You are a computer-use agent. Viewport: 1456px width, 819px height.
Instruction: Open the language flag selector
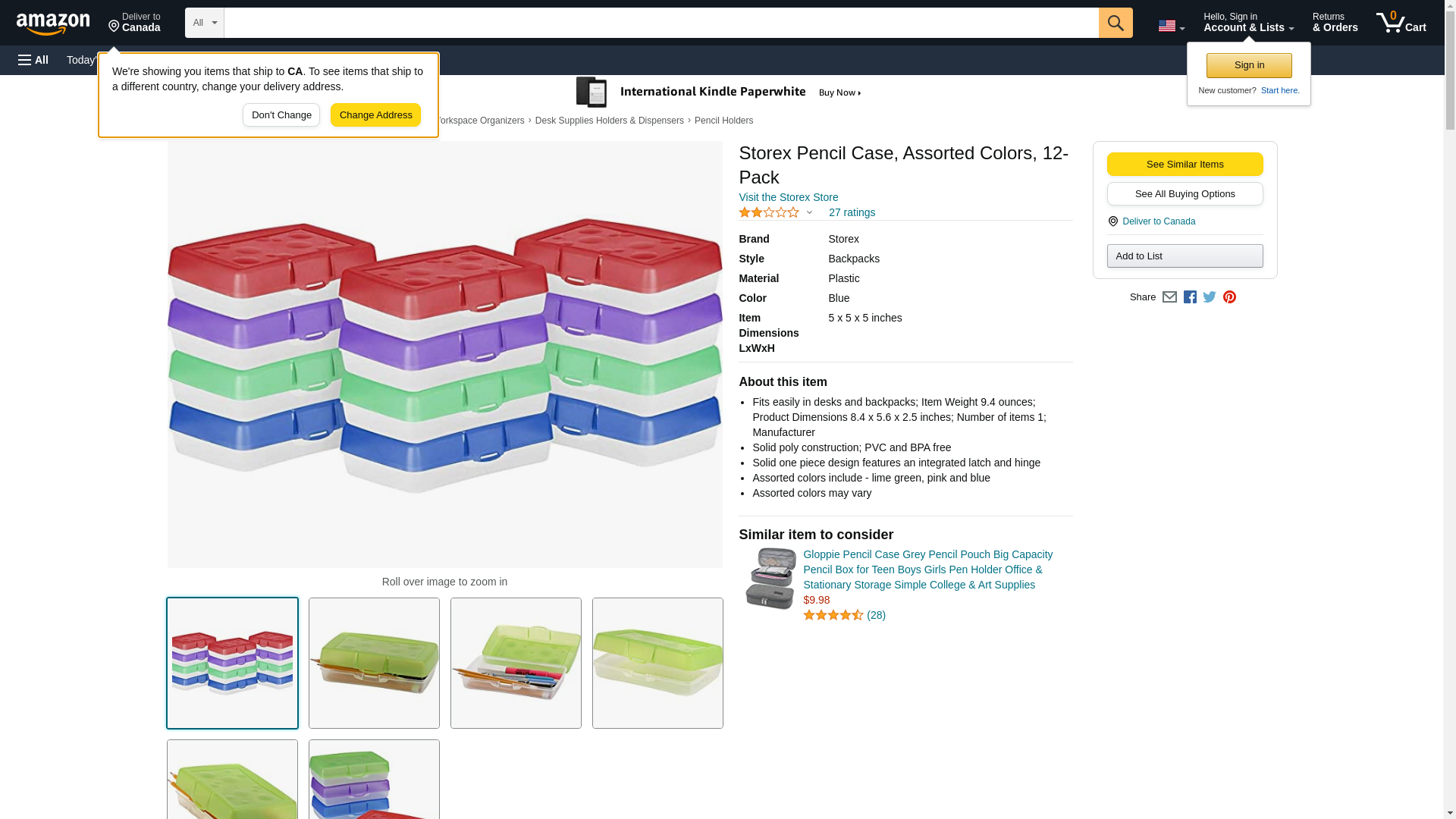(1171, 26)
